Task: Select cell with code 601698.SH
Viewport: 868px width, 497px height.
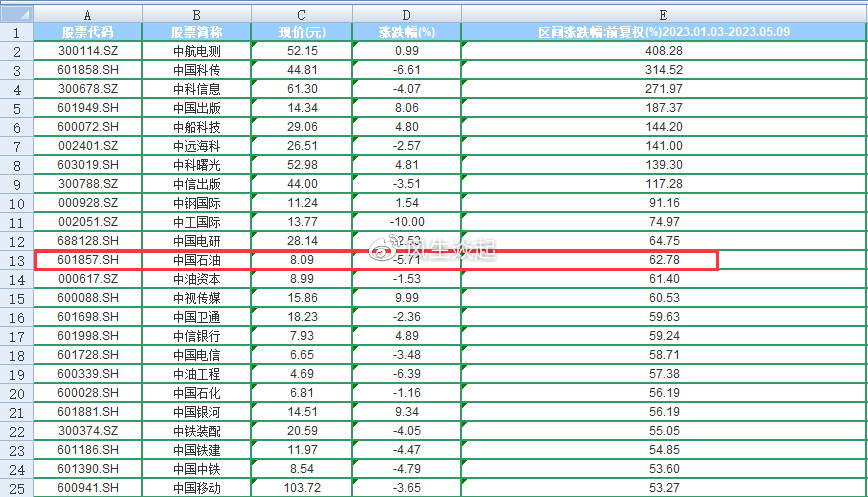Action: tap(87, 317)
